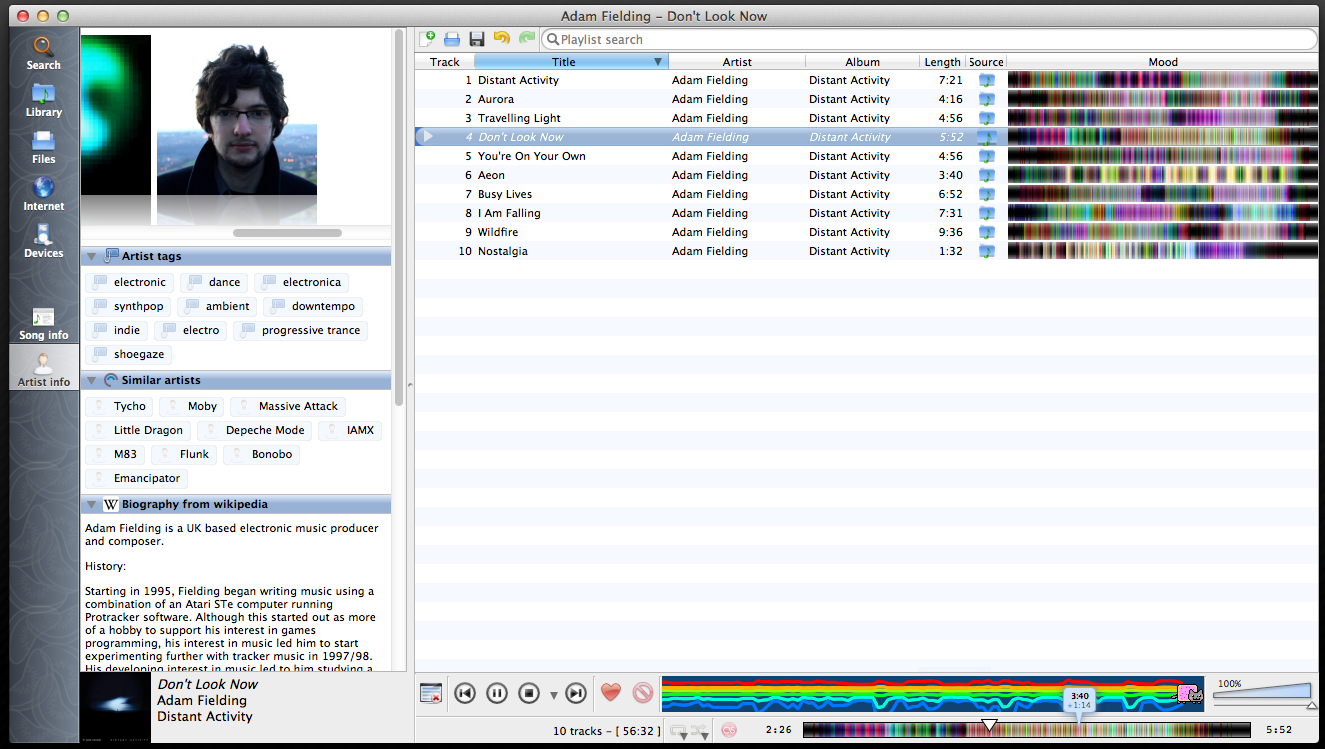The height and width of the screenshot is (749, 1325).
Task: Toggle shuffle mode
Action: point(697,729)
